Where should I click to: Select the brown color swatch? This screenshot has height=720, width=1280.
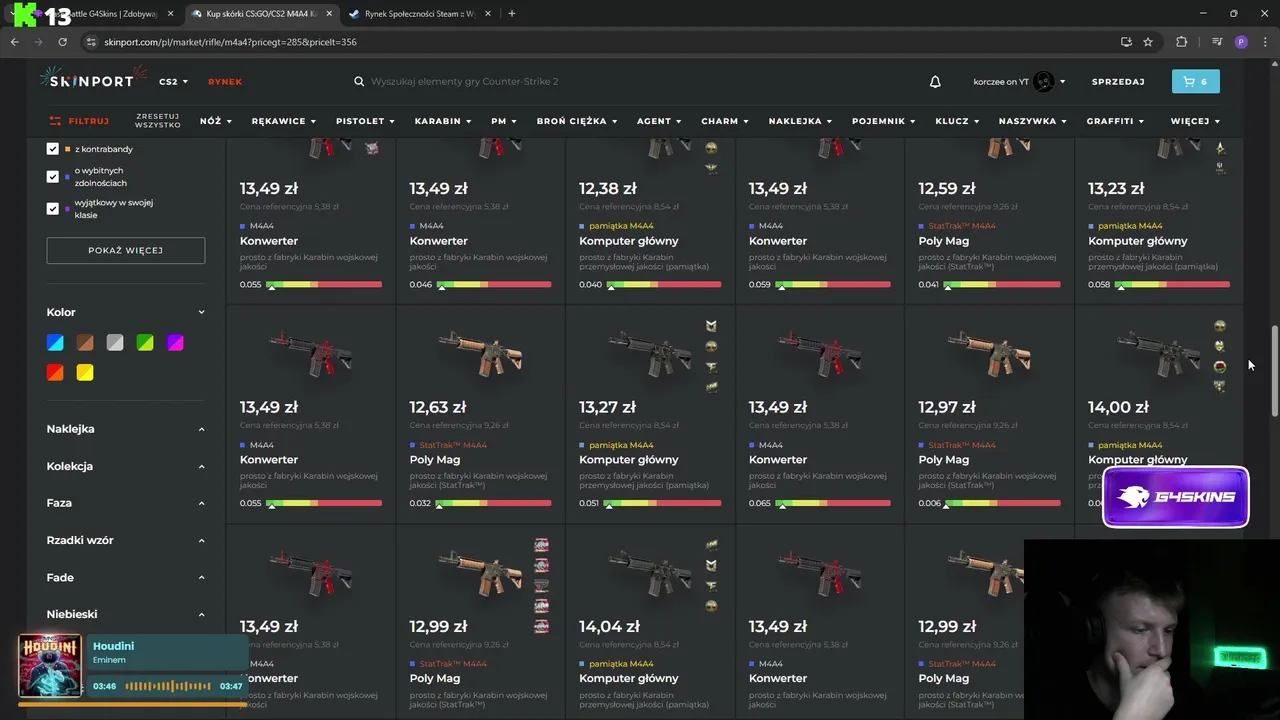(x=85, y=343)
